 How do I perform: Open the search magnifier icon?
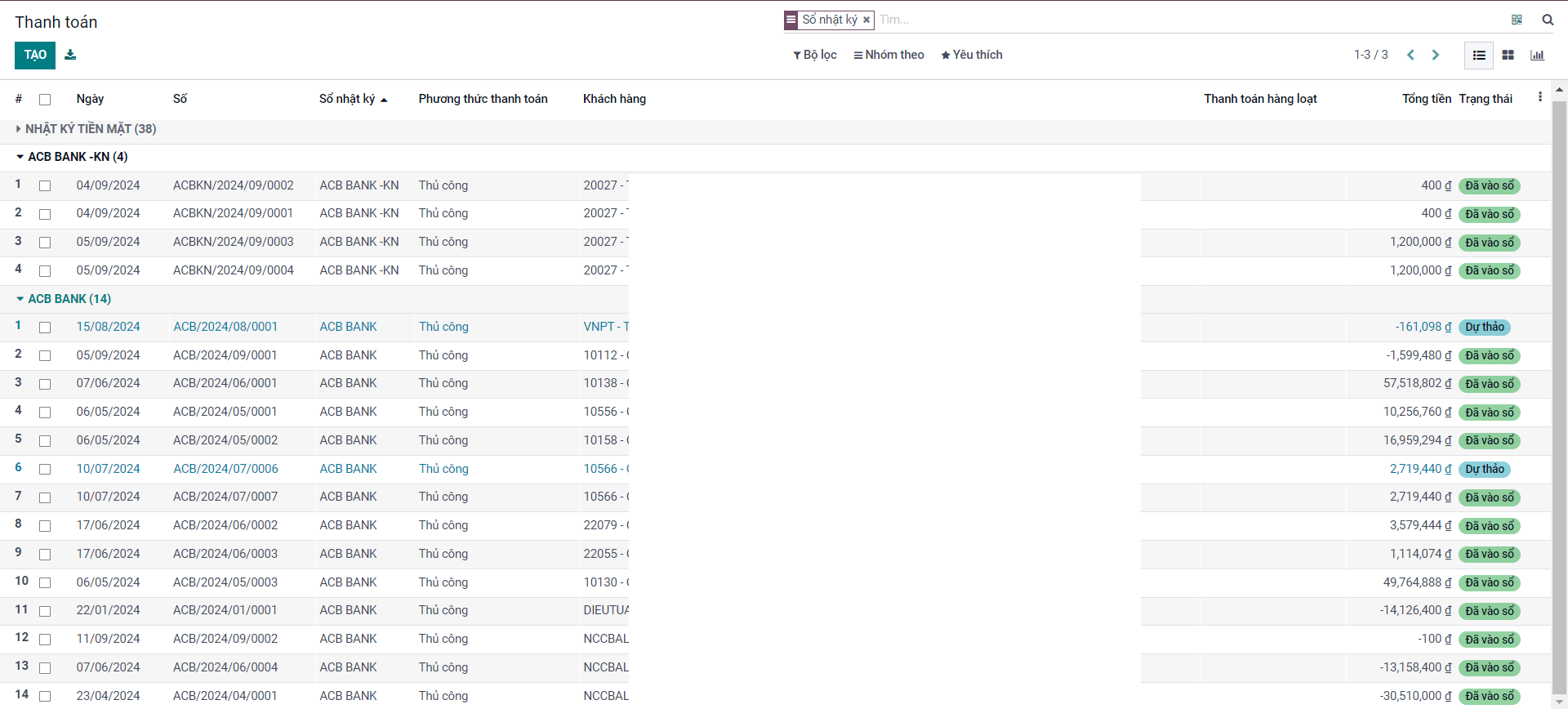(x=1548, y=20)
